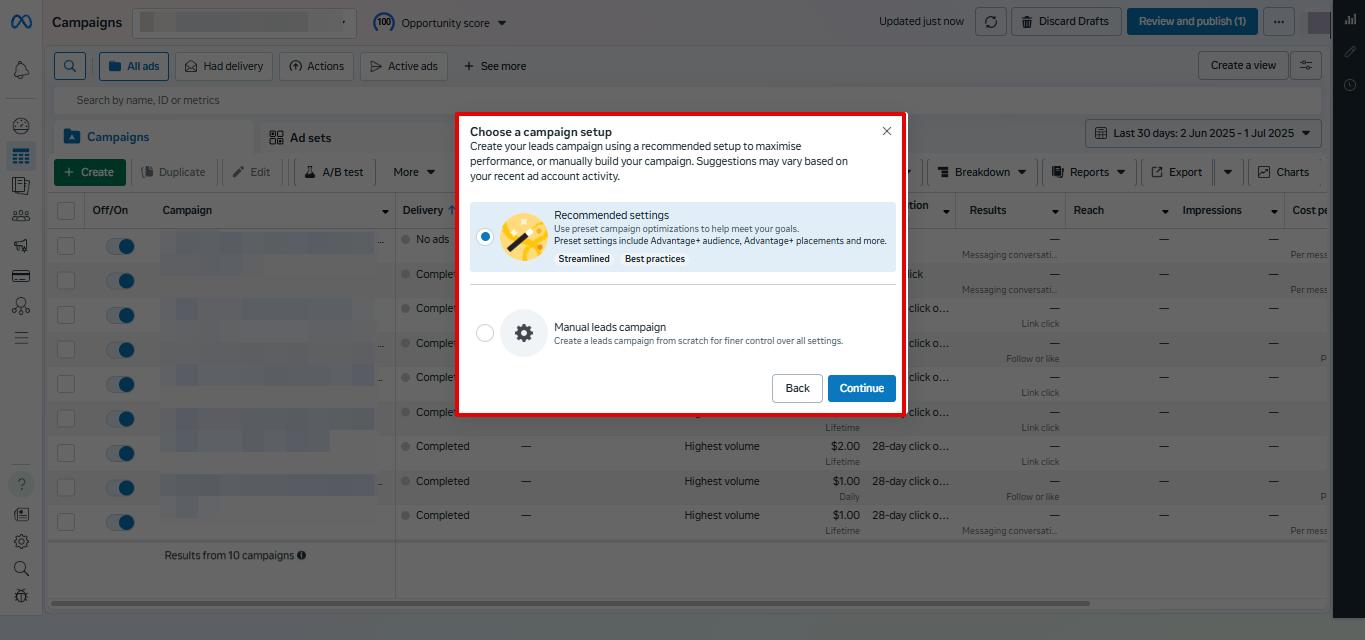This screenshot has width=1365, height=640.
Task: Open the Campaign column header dropdown arrow
Action: 386,212
